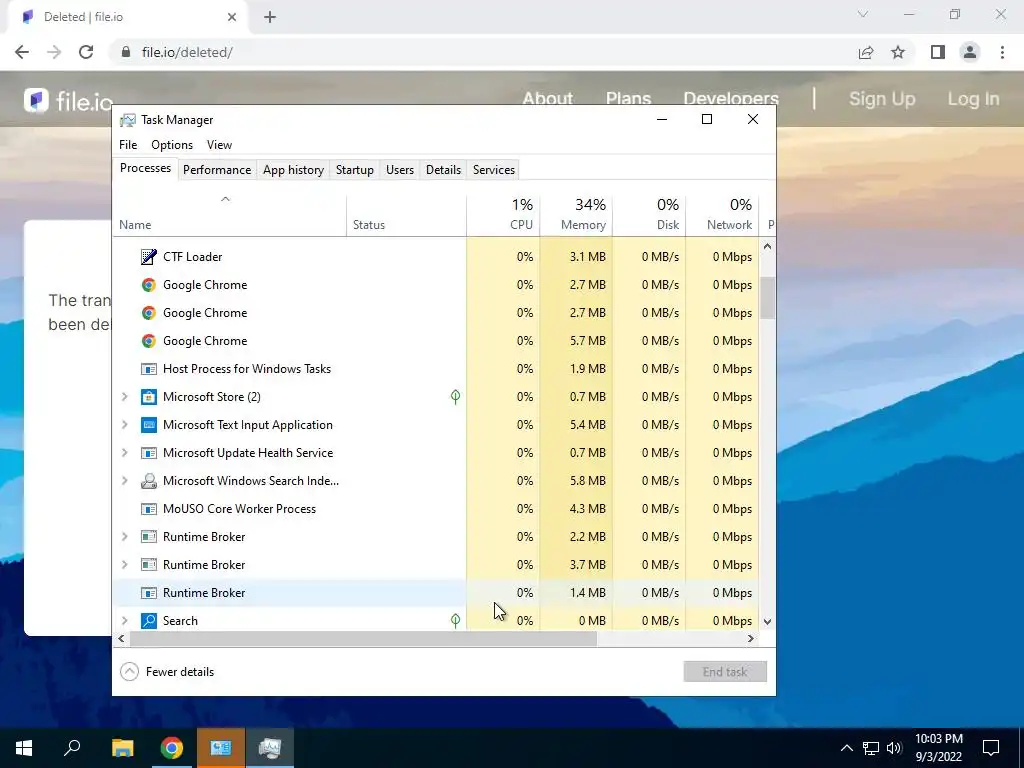Switch to the Users tab

[400, 170]
